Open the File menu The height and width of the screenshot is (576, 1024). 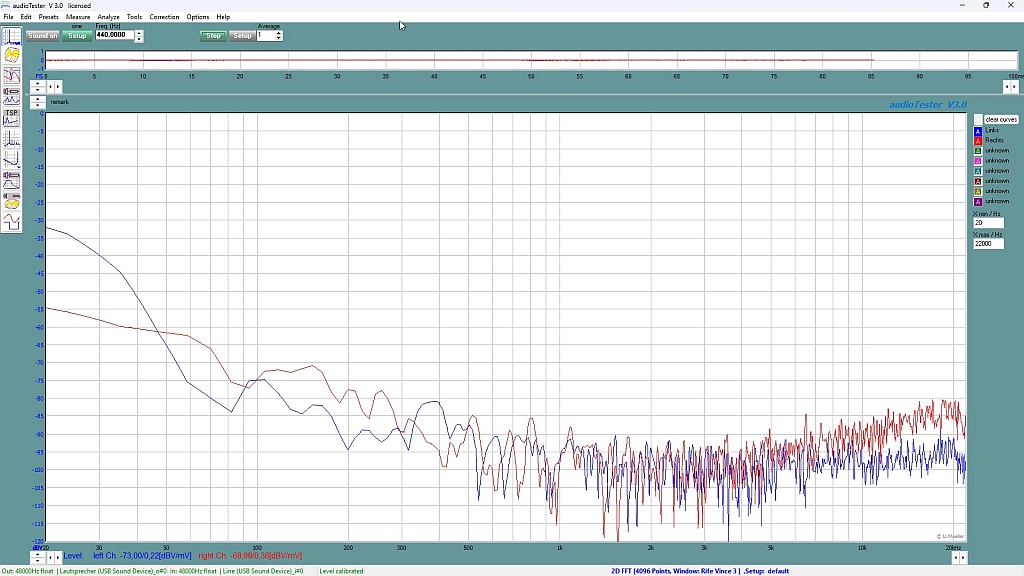pos(8,17)
